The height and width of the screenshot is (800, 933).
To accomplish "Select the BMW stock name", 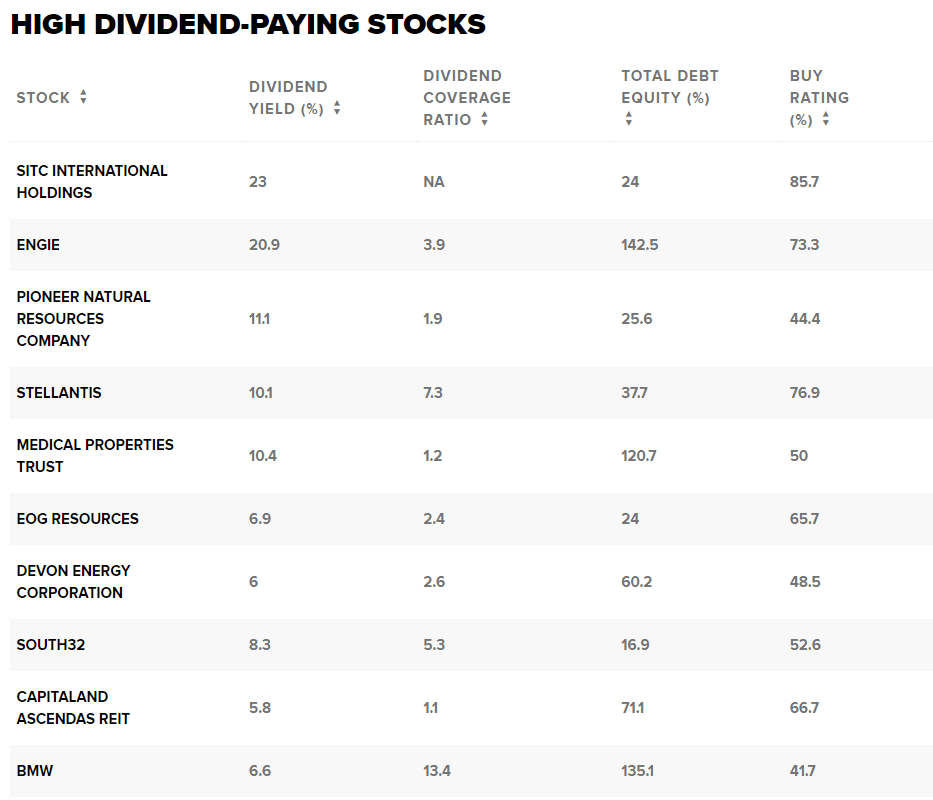I will 35,771.
